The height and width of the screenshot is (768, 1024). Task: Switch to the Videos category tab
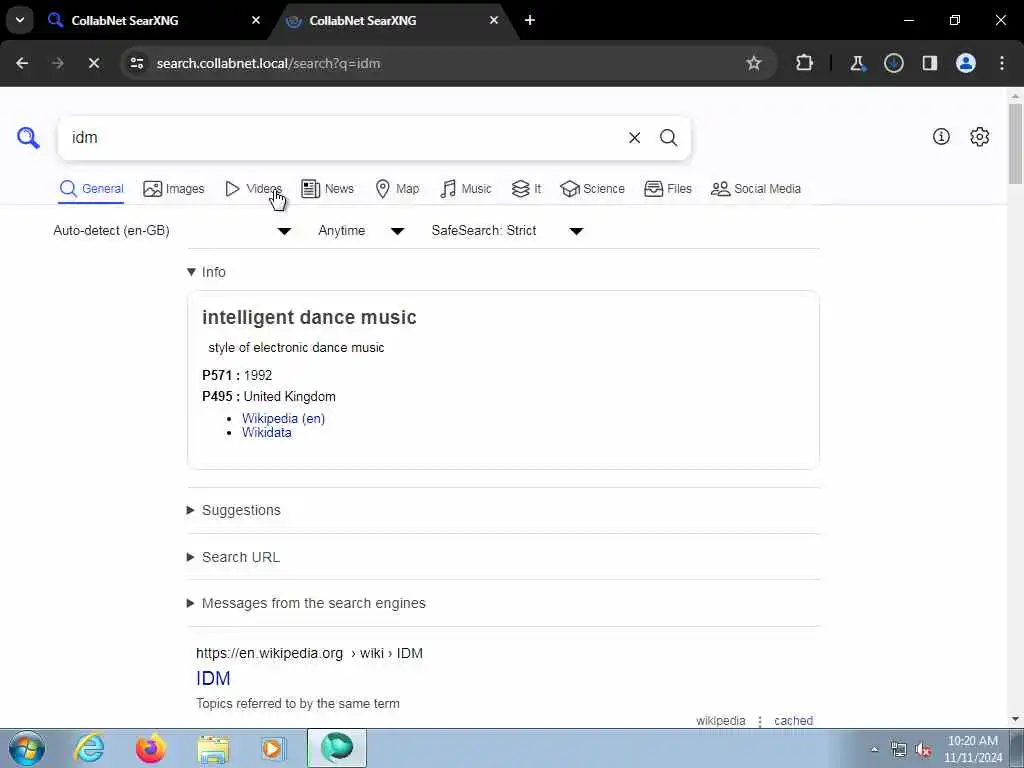coord(253,189)
